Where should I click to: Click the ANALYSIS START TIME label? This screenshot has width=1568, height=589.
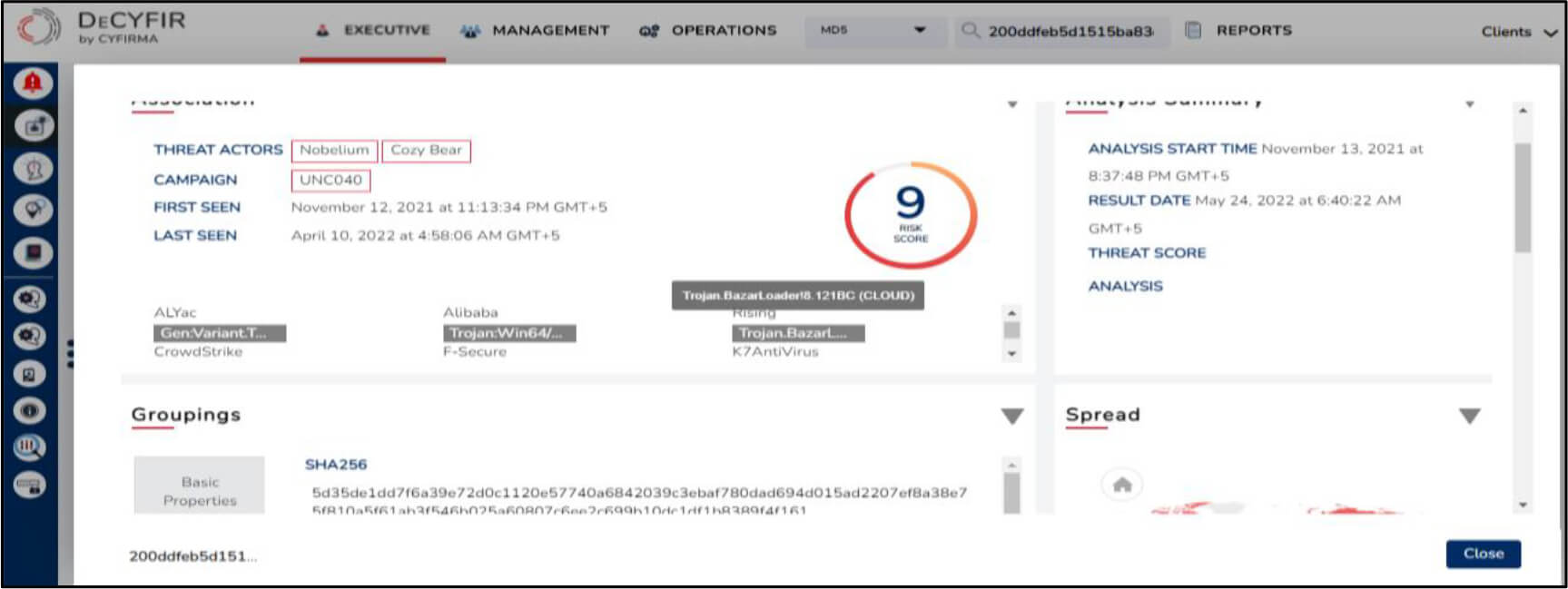click(1172, 149)
